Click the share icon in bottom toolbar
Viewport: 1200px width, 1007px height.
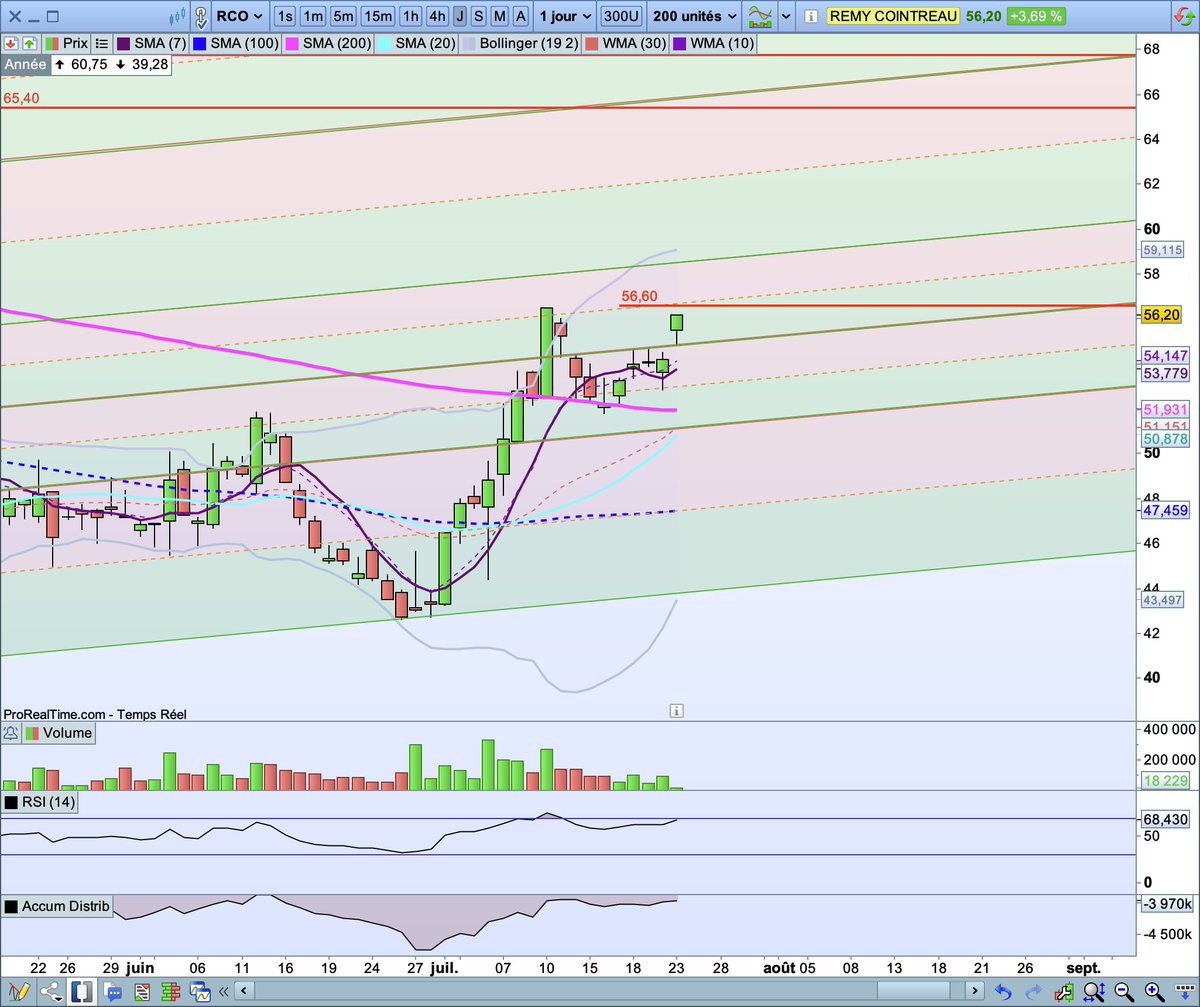click(52, 991)
